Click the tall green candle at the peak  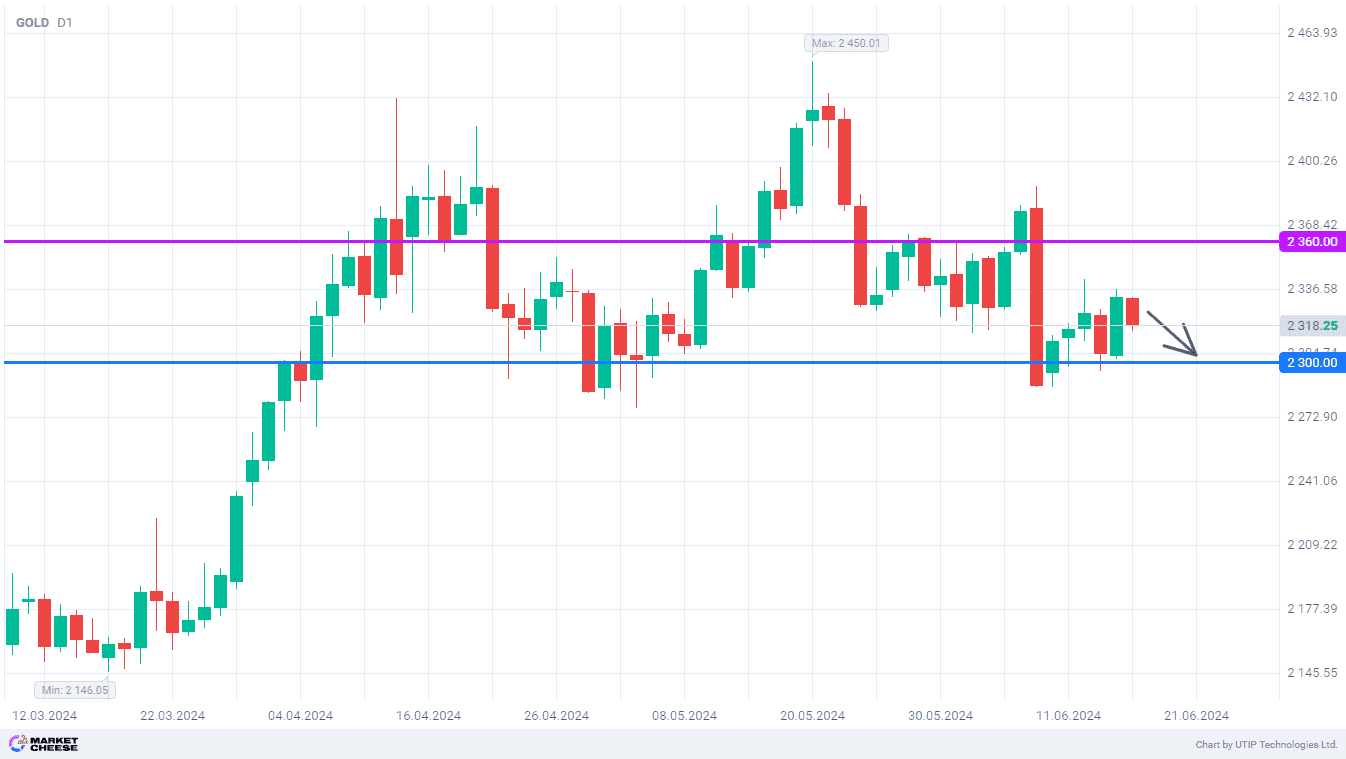pos(797,167)
